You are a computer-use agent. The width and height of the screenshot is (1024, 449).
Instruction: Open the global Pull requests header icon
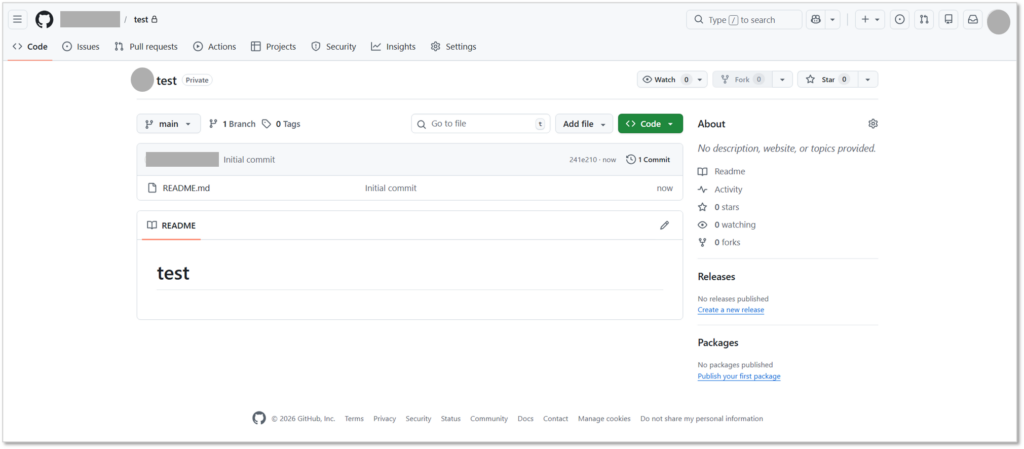(924, 20)
